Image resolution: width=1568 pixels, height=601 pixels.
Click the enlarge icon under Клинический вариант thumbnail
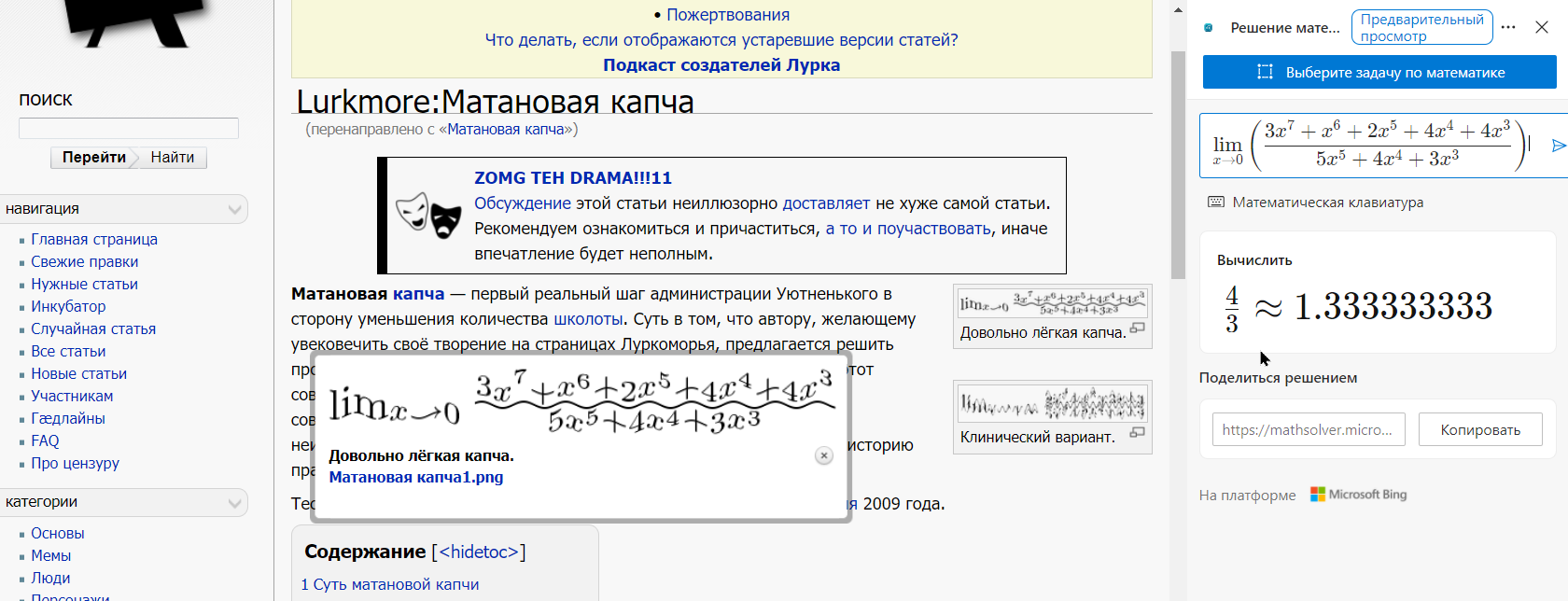1137,433
